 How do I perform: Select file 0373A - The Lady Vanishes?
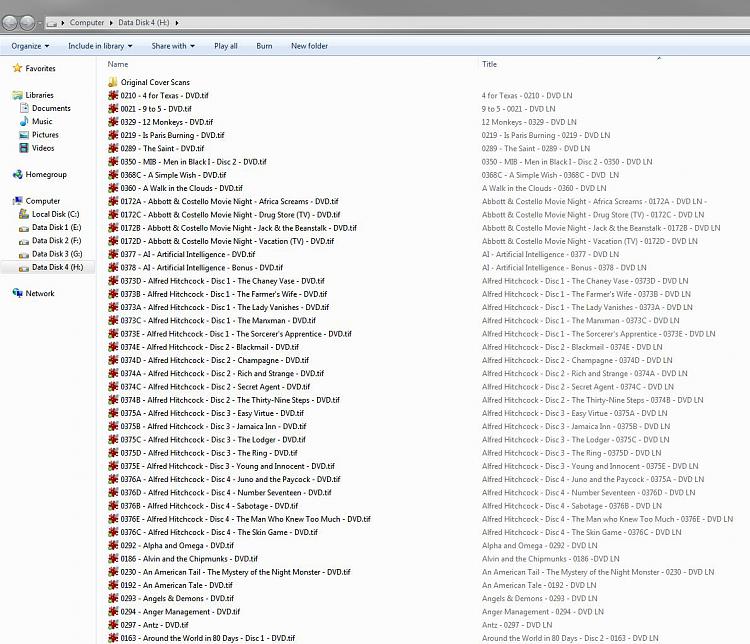[225, 307]
